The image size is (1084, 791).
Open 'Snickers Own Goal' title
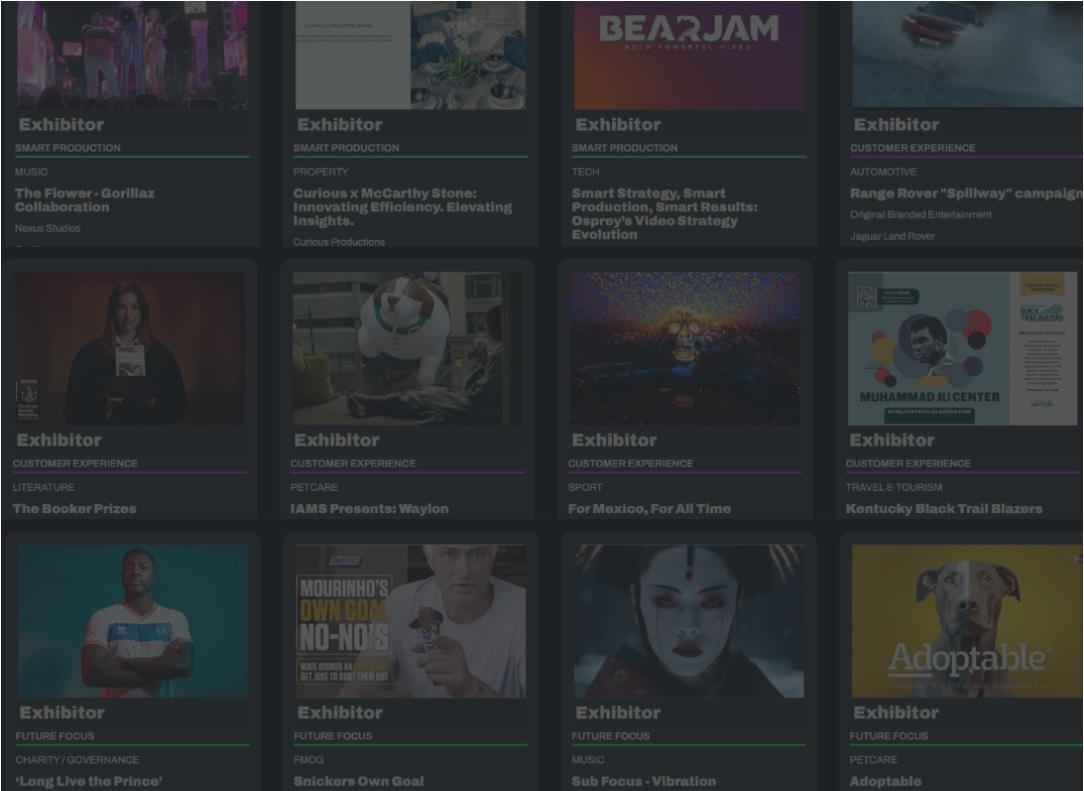pyautogui.click(x=358, y=781)
